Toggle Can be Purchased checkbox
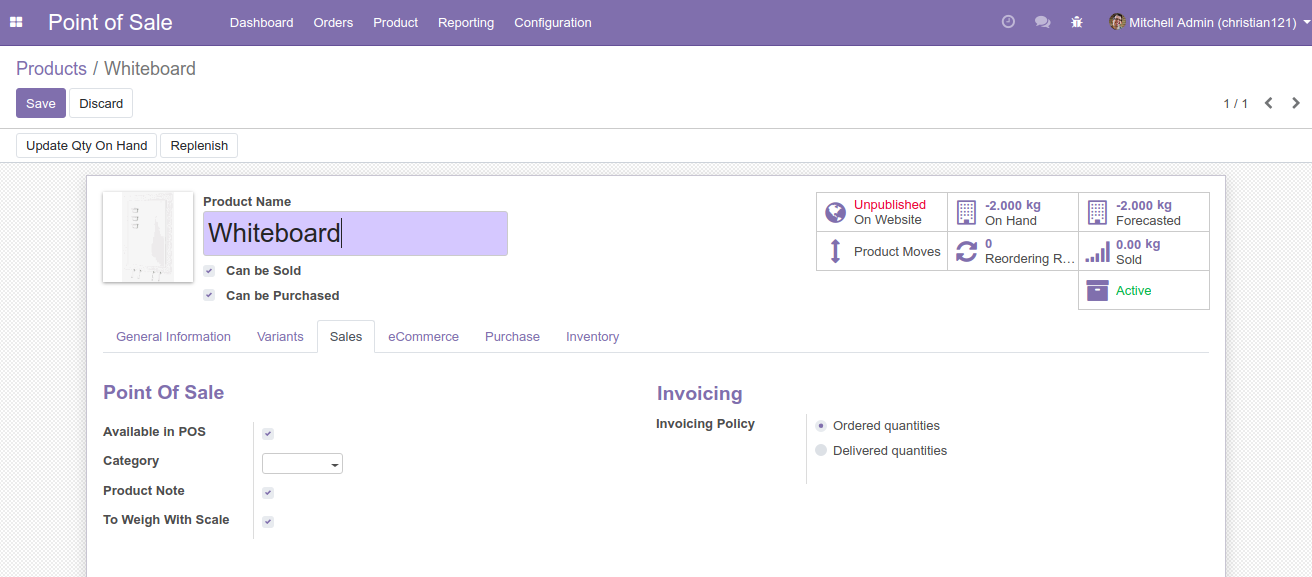 tap(209, 296)
